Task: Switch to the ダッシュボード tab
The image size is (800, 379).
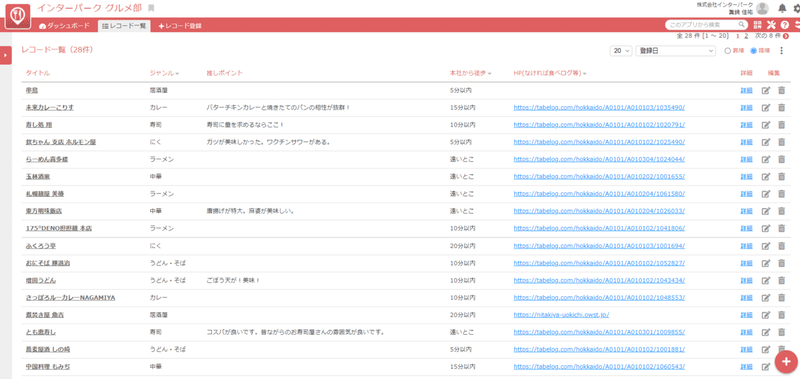Action: click(x=64, y=26)
